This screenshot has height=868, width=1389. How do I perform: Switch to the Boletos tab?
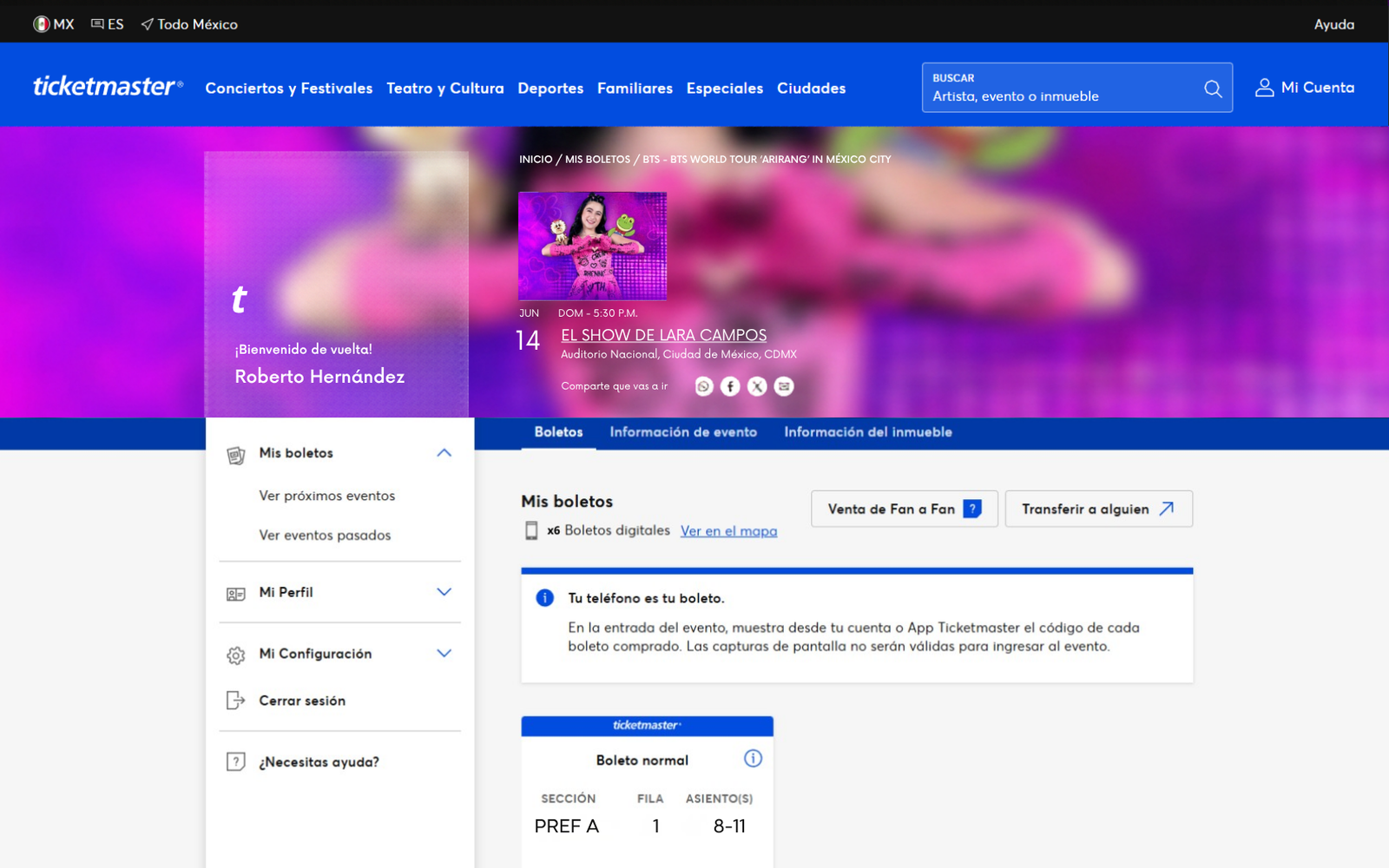coord(559,432)
